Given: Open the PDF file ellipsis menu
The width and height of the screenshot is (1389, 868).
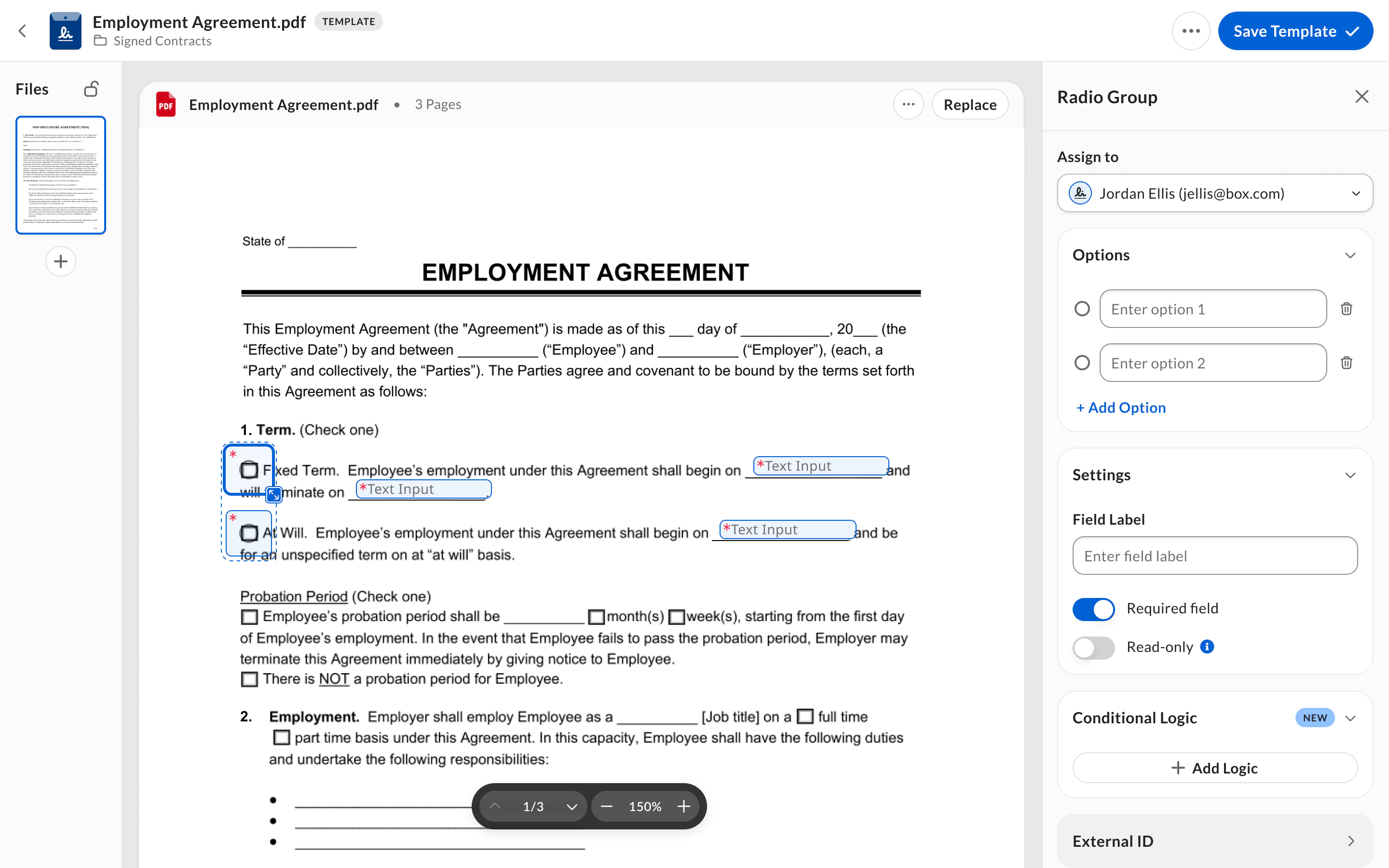Looking at the screenshot, I should 908,105.
